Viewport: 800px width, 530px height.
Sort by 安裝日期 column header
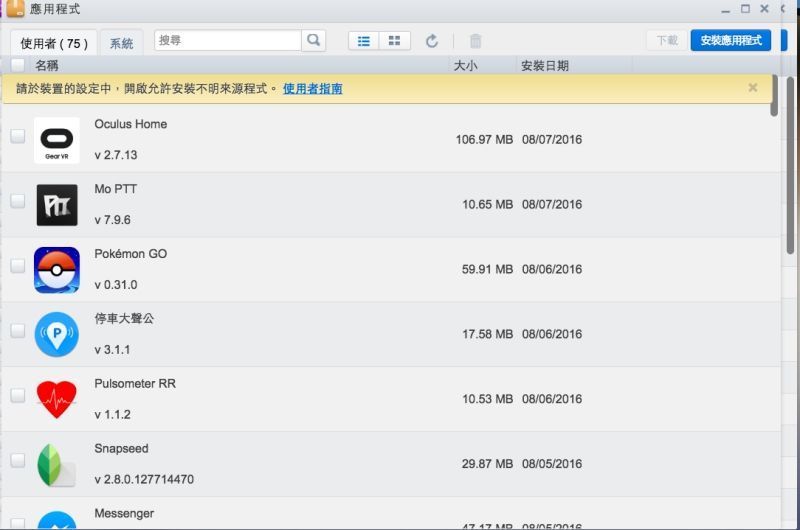[545, 65]
